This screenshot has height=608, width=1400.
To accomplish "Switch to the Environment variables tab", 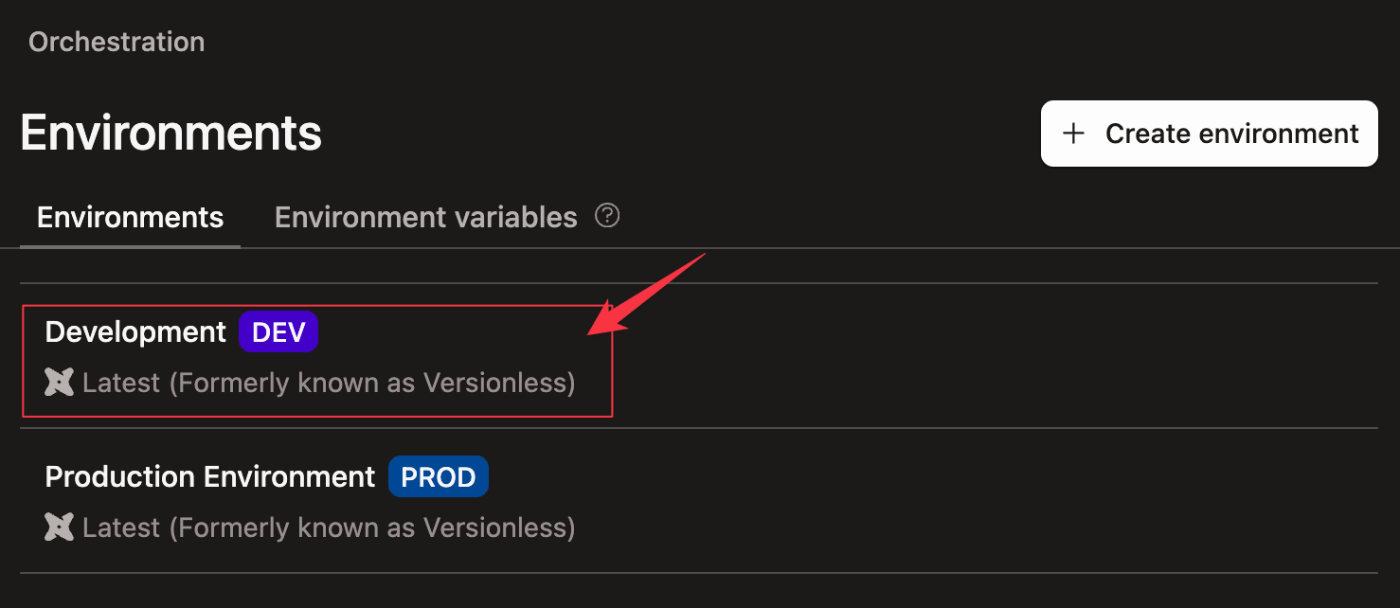I will [x=426, y=217].
